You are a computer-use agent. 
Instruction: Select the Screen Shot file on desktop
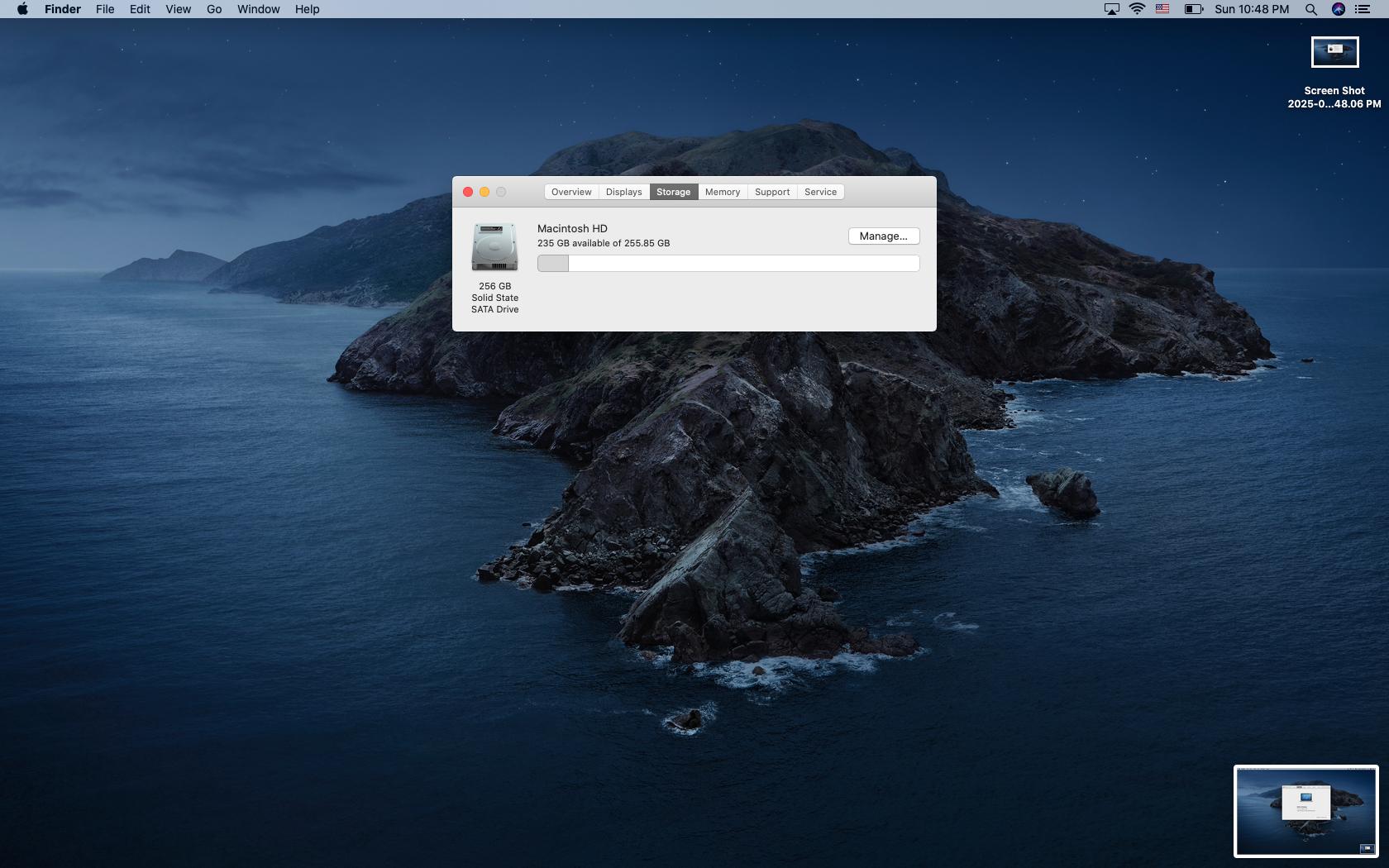[x=1334, y=53]
